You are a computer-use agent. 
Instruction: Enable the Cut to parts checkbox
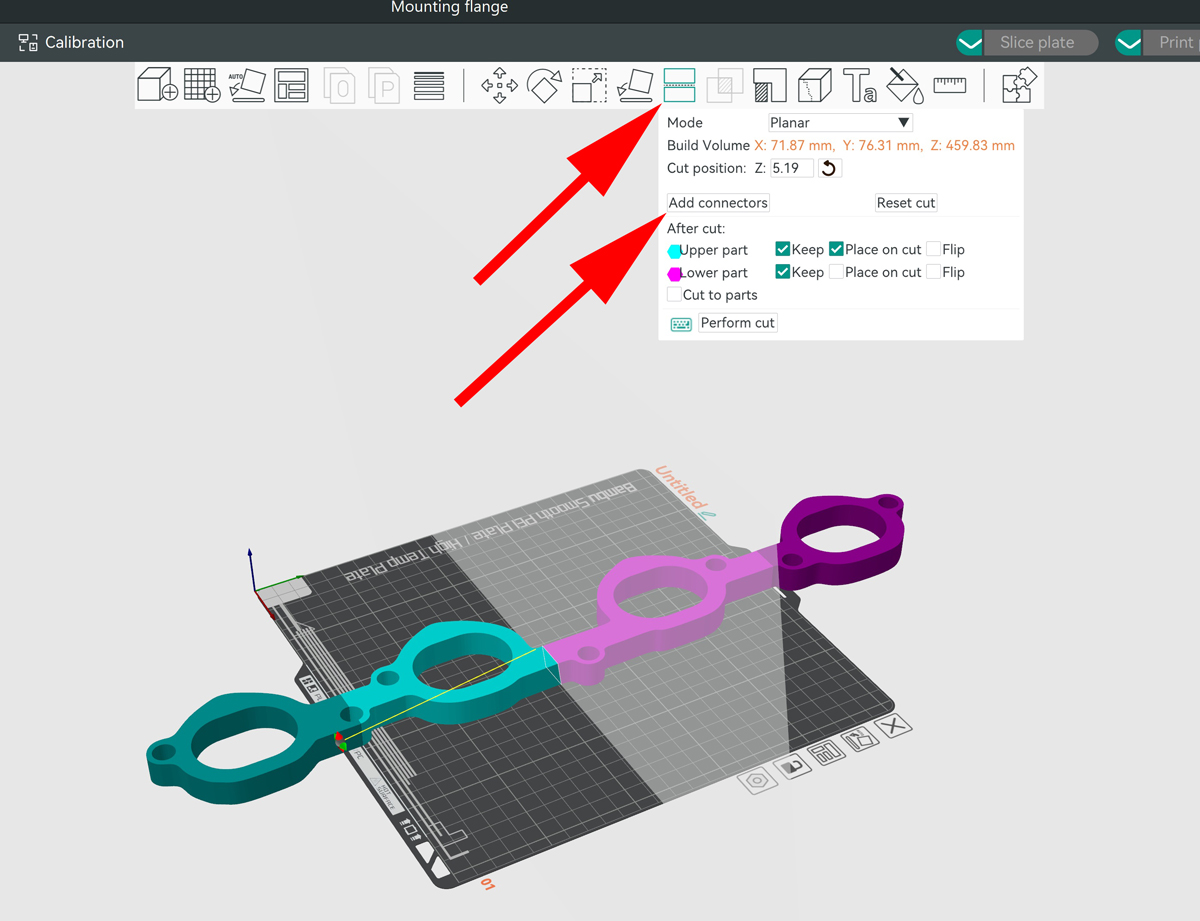675,295
